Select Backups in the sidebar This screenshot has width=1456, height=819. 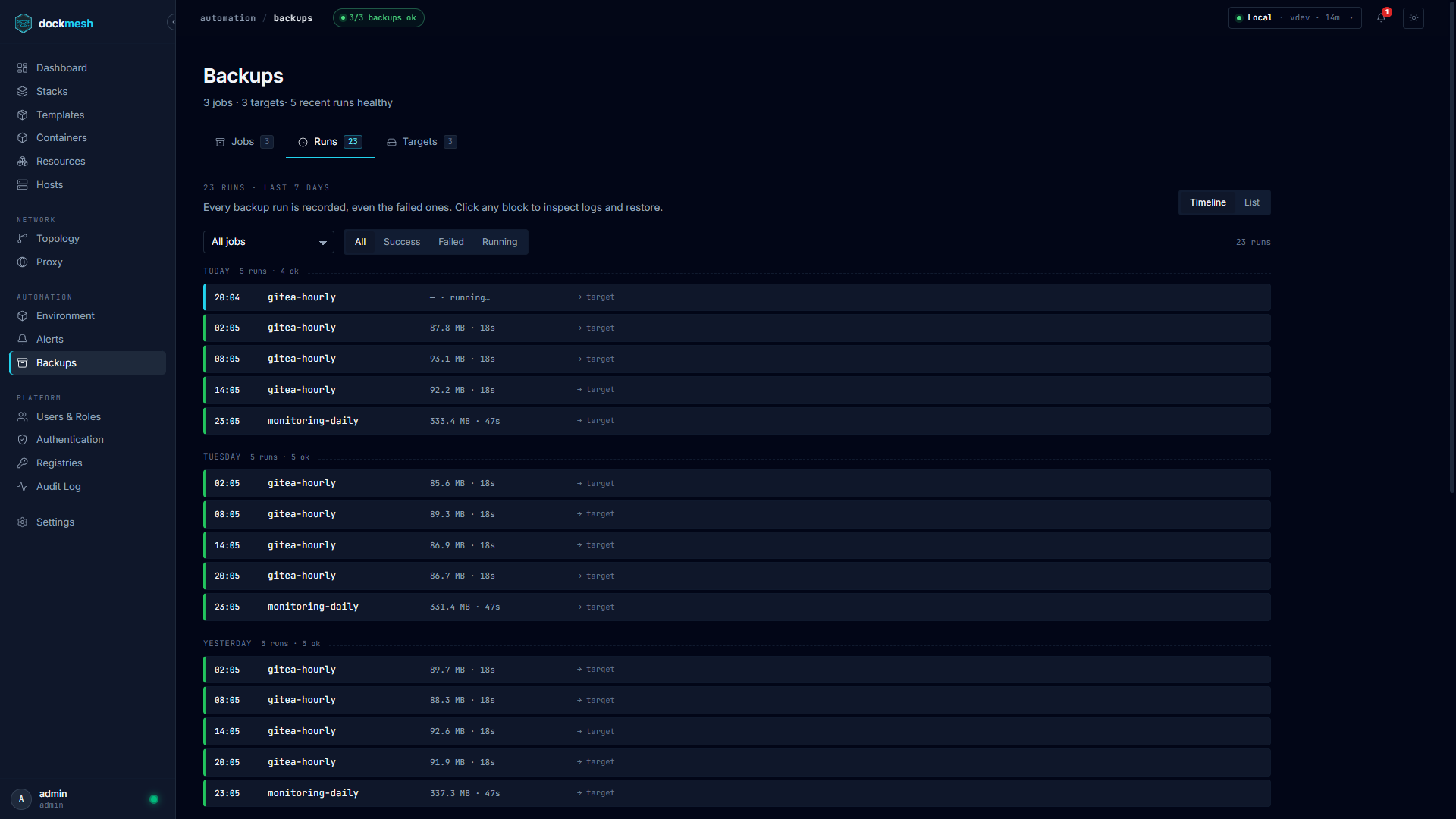pyautogui.click(x=87, y=363)
